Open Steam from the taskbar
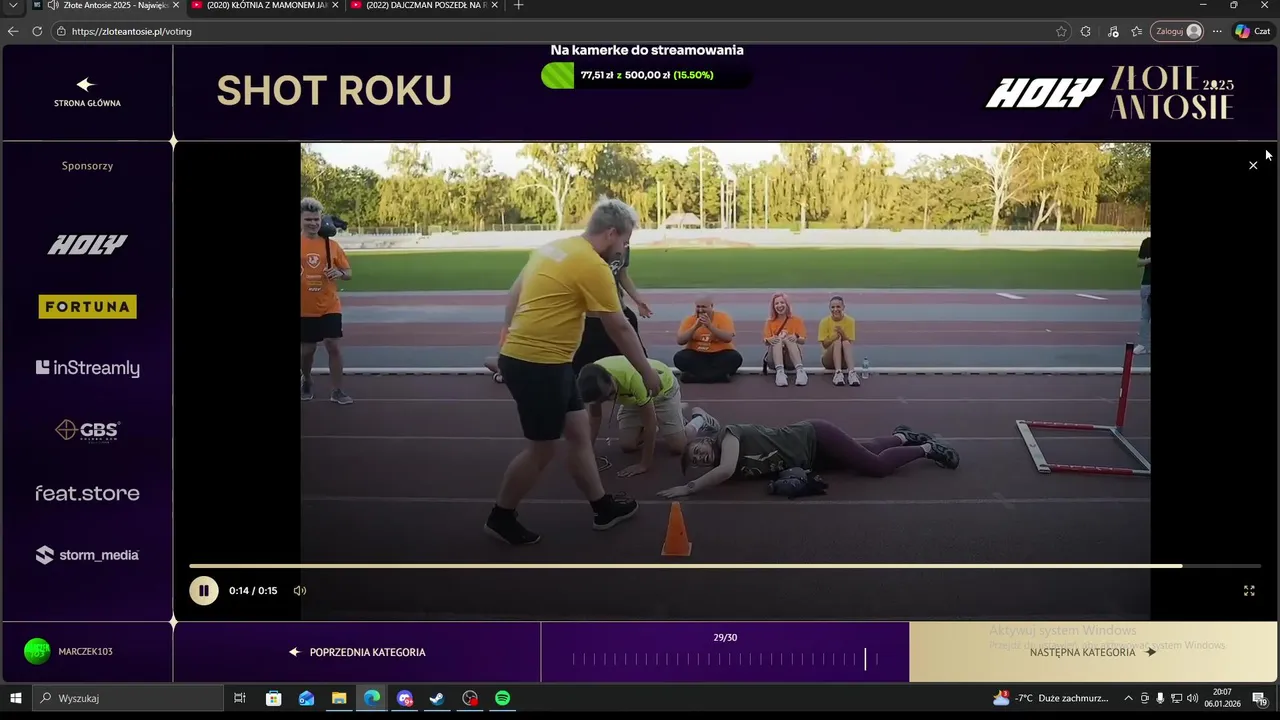Image resolution: width=1280 pixels, height=720 pixels. point(437,698)
